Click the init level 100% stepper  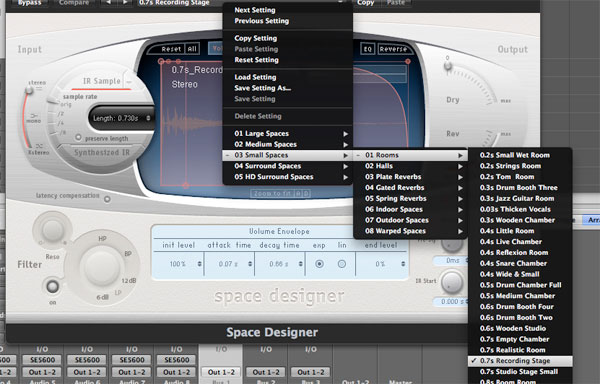[199, 264]
